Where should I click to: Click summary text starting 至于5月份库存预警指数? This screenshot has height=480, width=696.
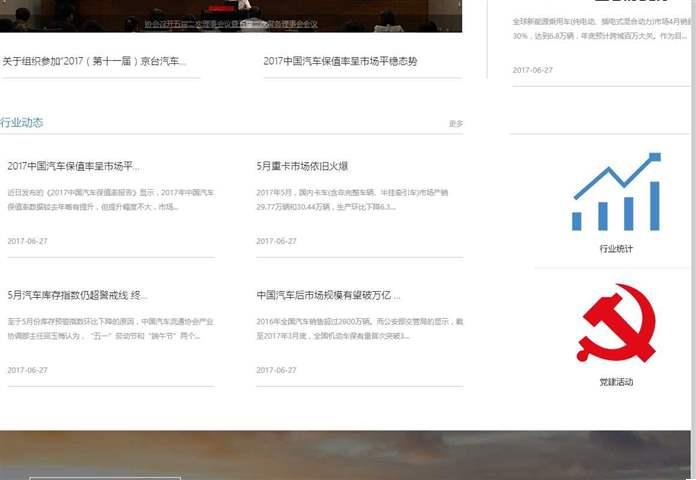(x=110, y=328)
